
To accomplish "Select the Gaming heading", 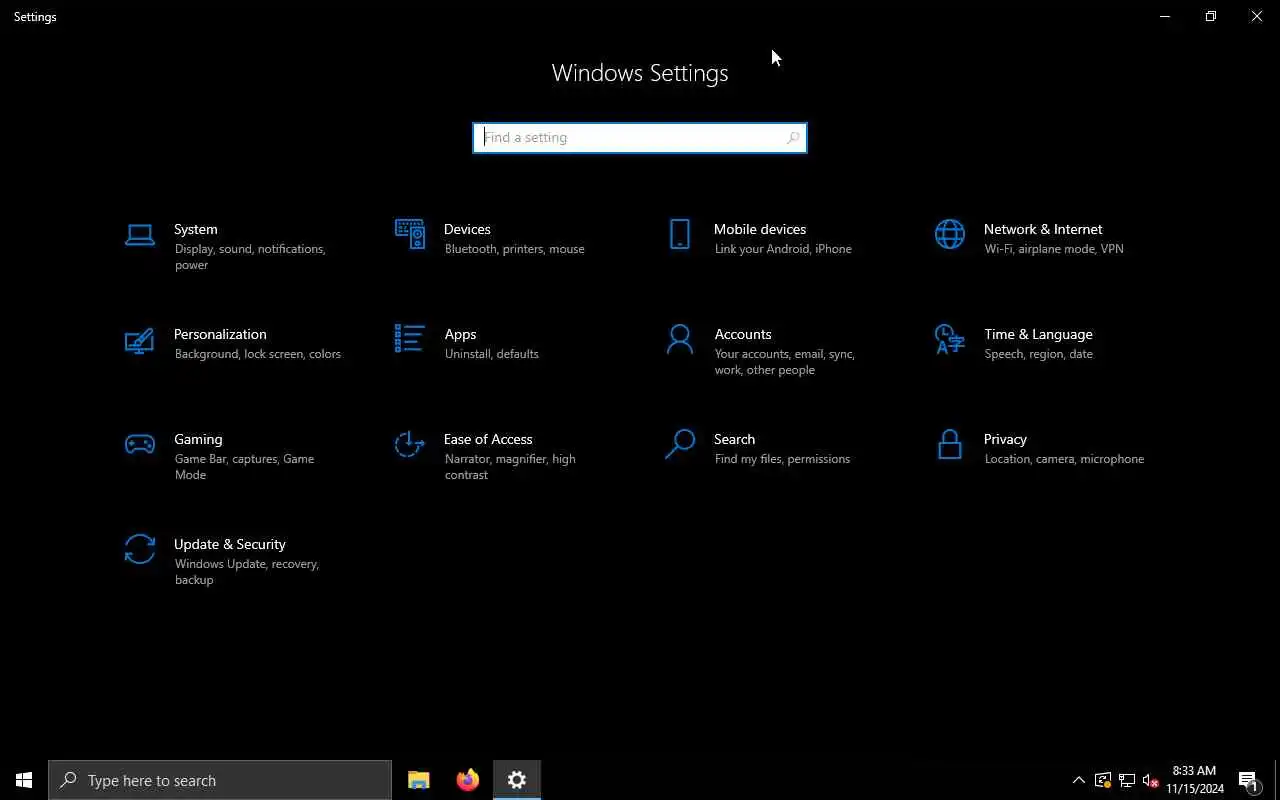I will 198,439.
